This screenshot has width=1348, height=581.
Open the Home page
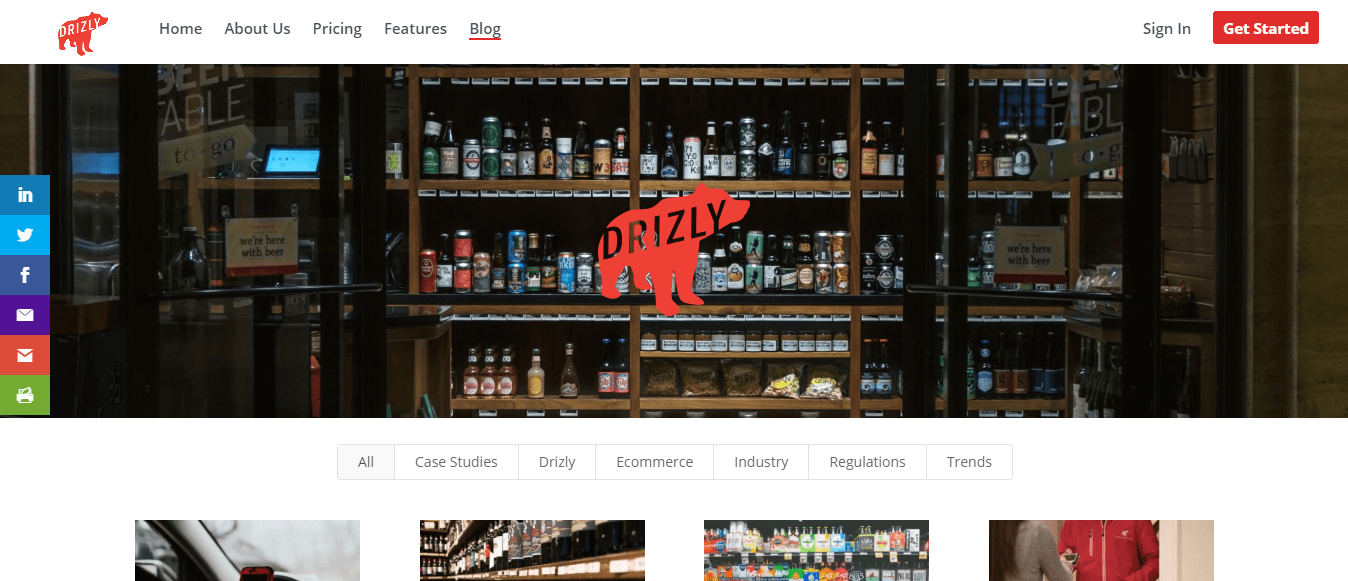pos(180,28)
